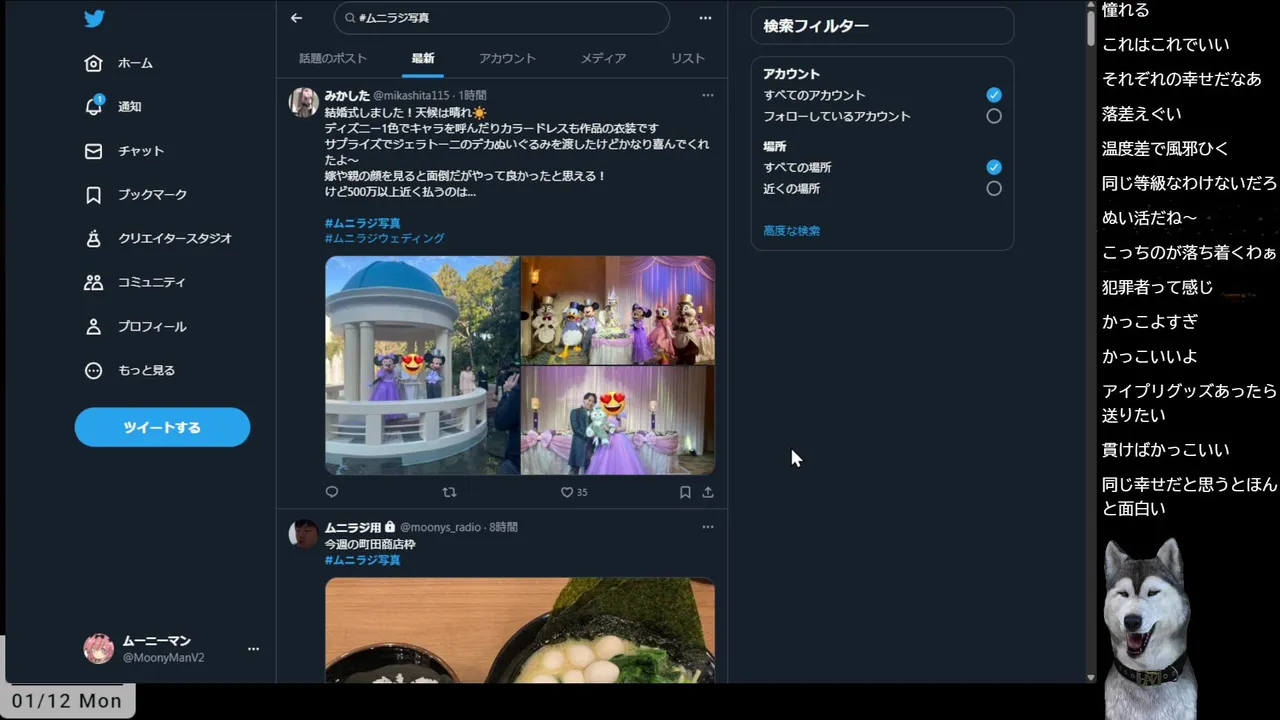Open the クリエイタースタジオ icon

[93, 239]
